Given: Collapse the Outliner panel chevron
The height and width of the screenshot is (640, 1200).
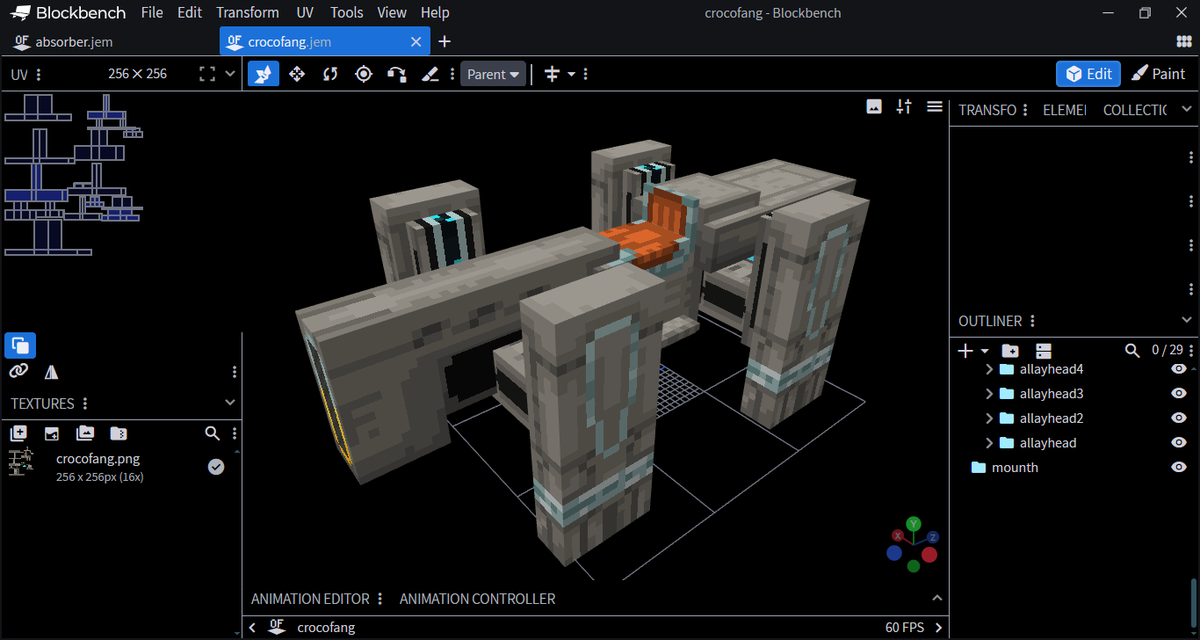Looking at the screenshot, I should [x=1187, y=321].
